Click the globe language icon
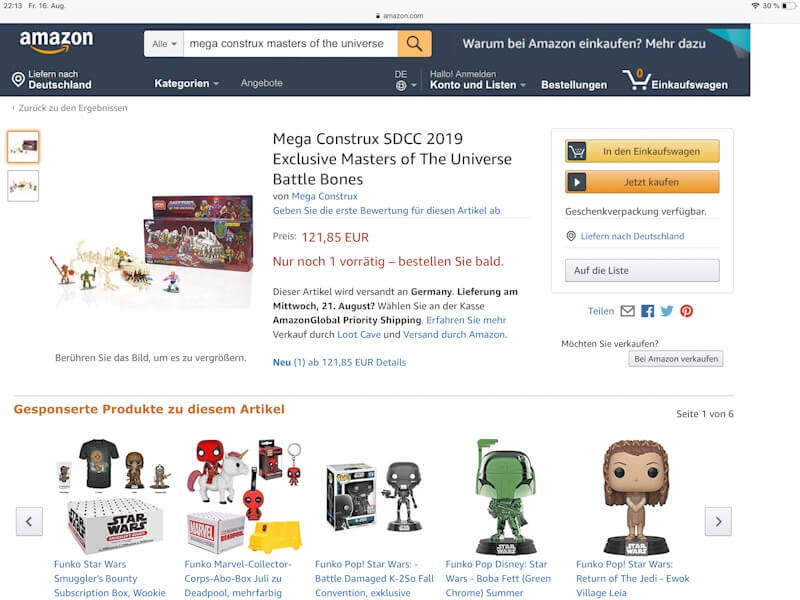Image resolution: width=800 pixels, height=600 pixels. [x=401, y=86]
